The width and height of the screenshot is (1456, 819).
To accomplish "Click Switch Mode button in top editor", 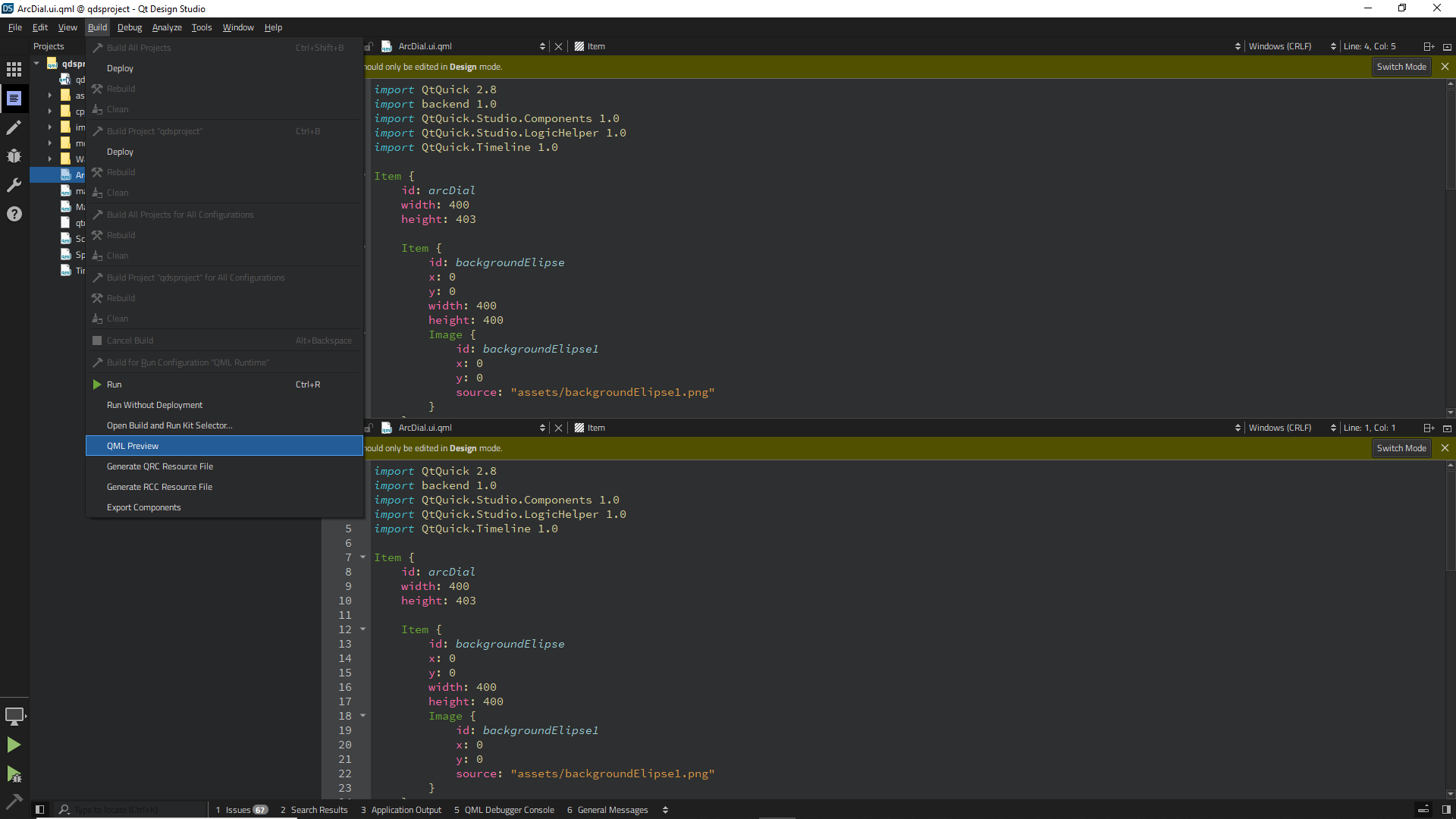I will [1401, 67].
